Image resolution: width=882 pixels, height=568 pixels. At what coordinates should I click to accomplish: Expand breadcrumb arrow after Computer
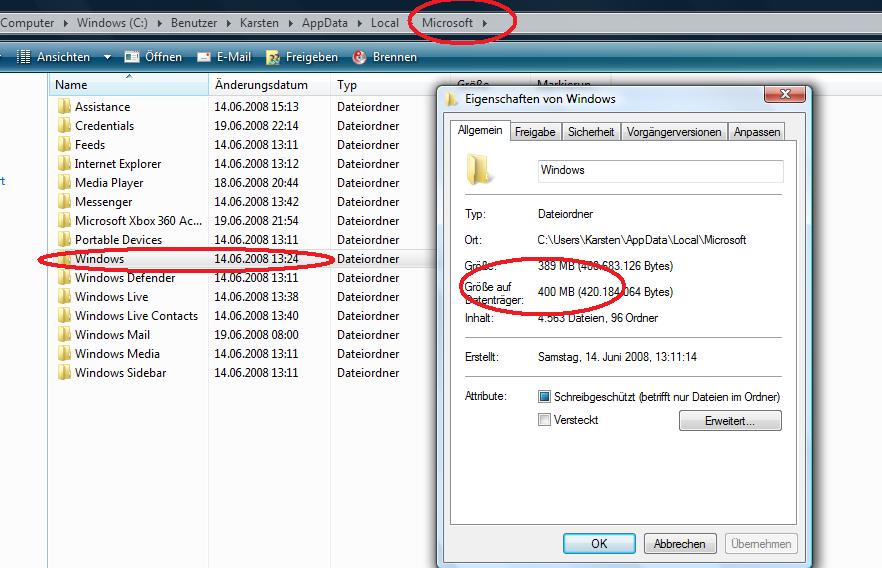(66, 23)
